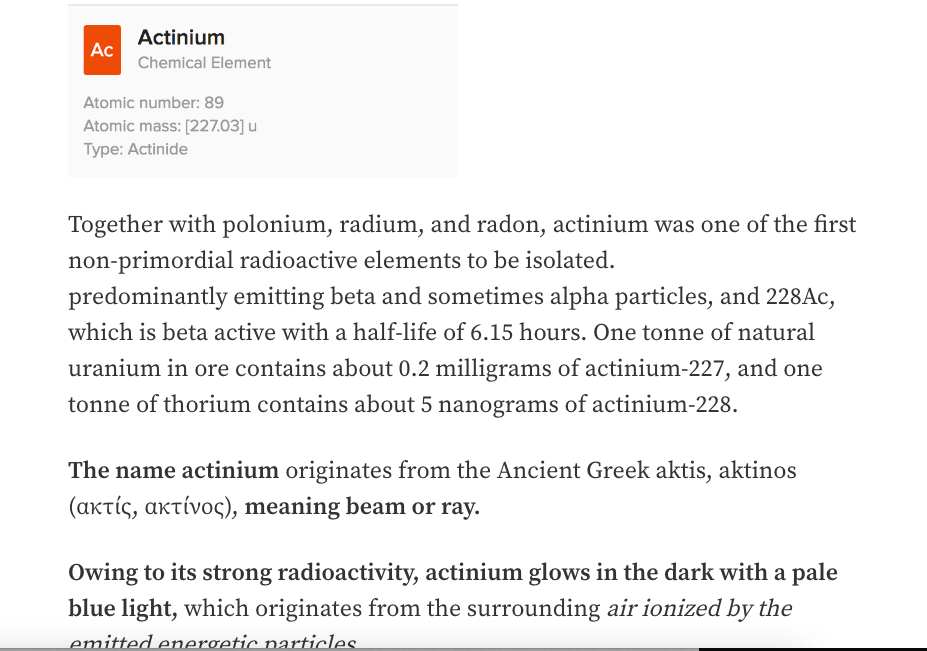Click the Type: Actinide line

135,149
